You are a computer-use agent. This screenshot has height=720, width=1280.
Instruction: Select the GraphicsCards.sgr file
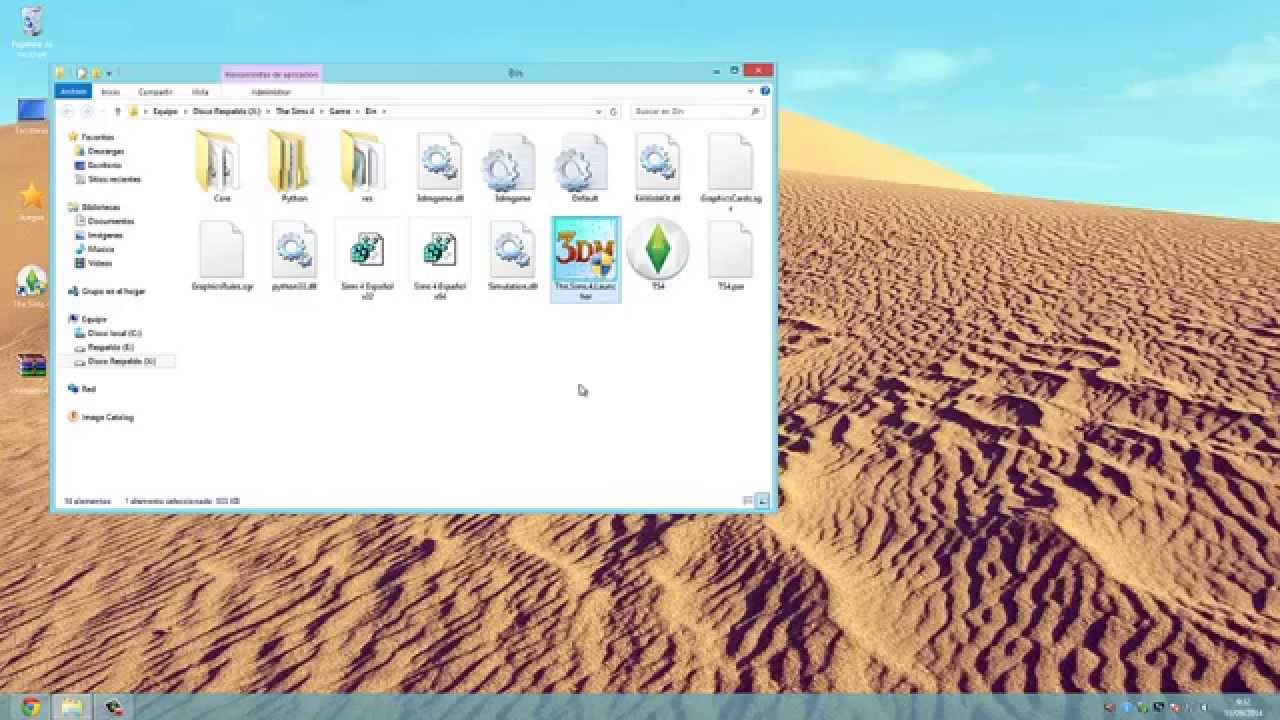(730, 172)
